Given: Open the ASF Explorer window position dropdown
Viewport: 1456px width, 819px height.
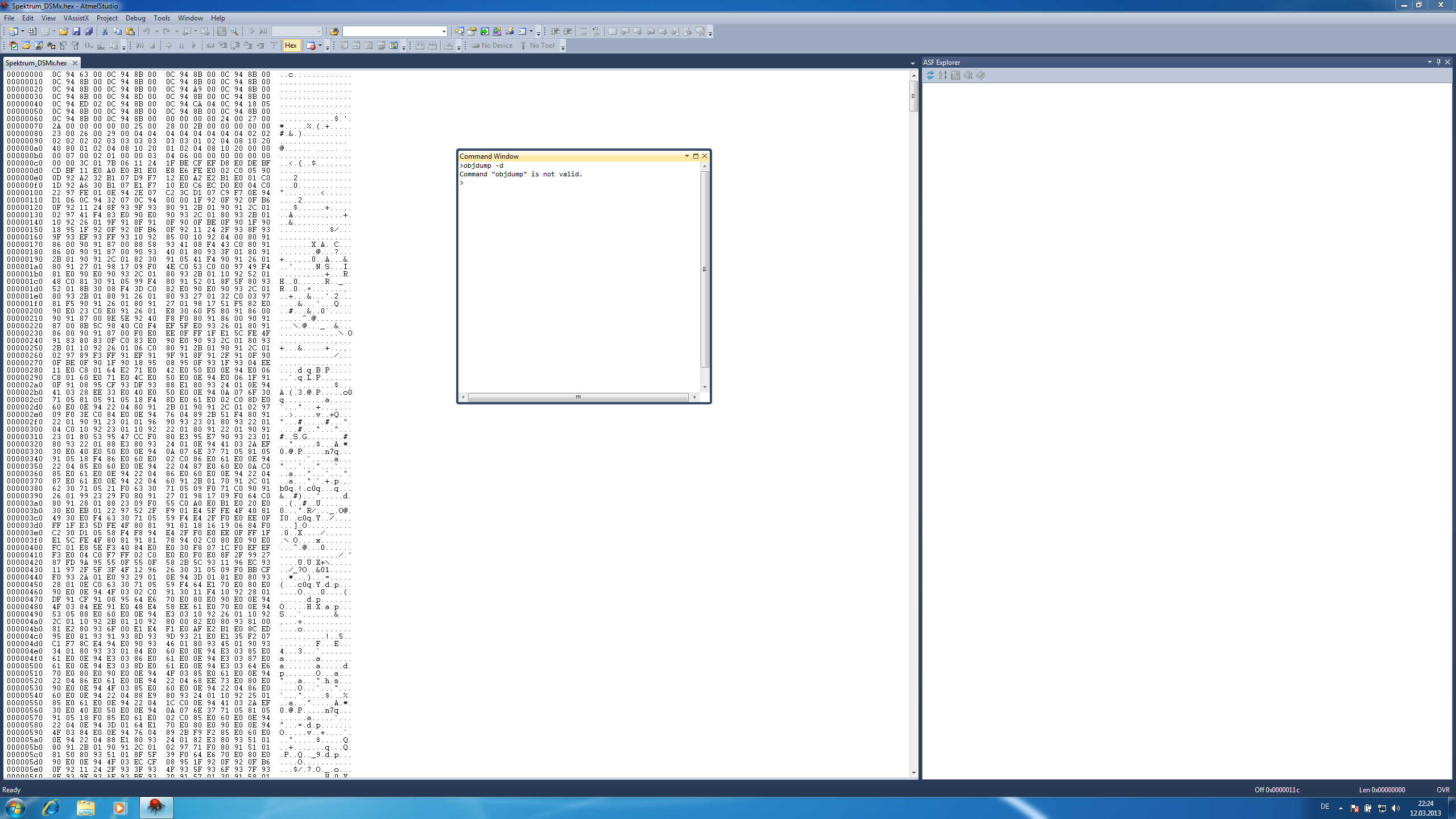Looking at the screenshot, I should 1430,62.
